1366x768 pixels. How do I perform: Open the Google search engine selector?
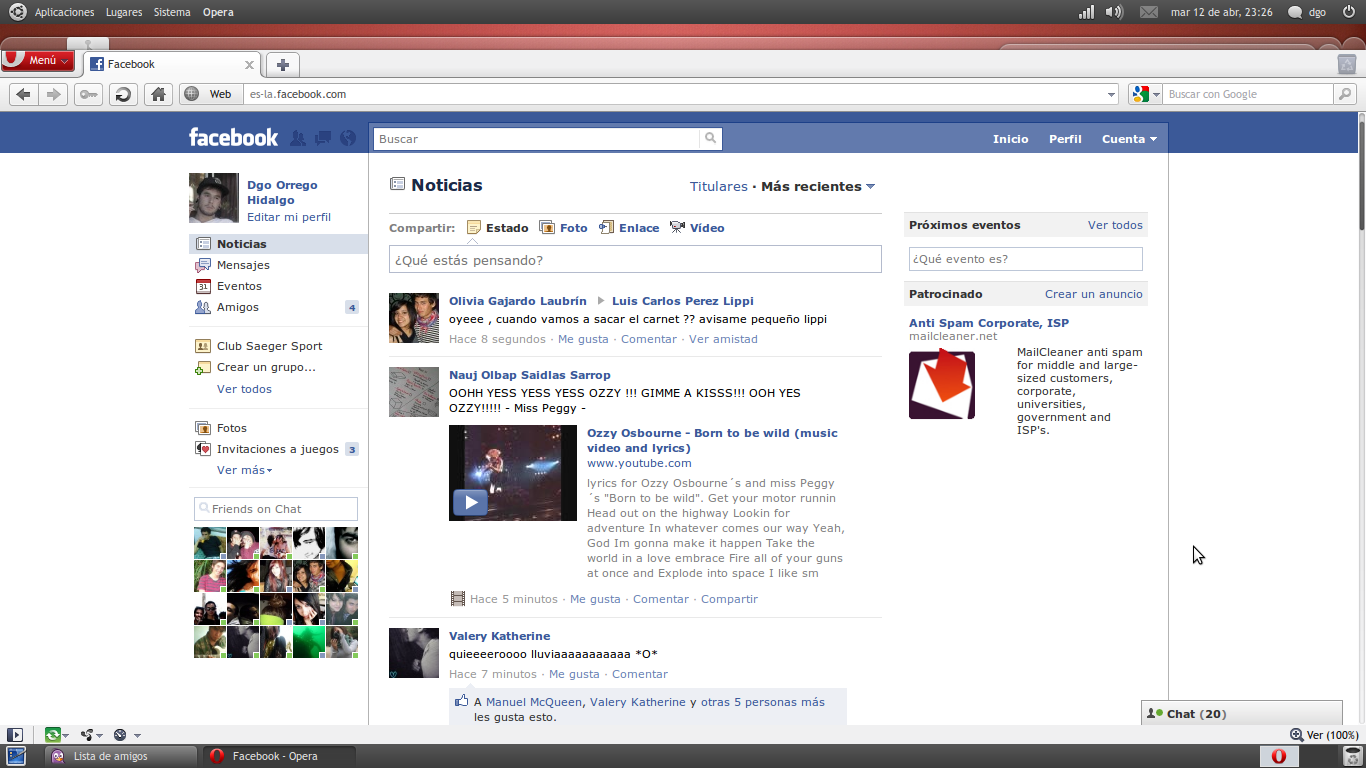click(x=1146, y=94)
